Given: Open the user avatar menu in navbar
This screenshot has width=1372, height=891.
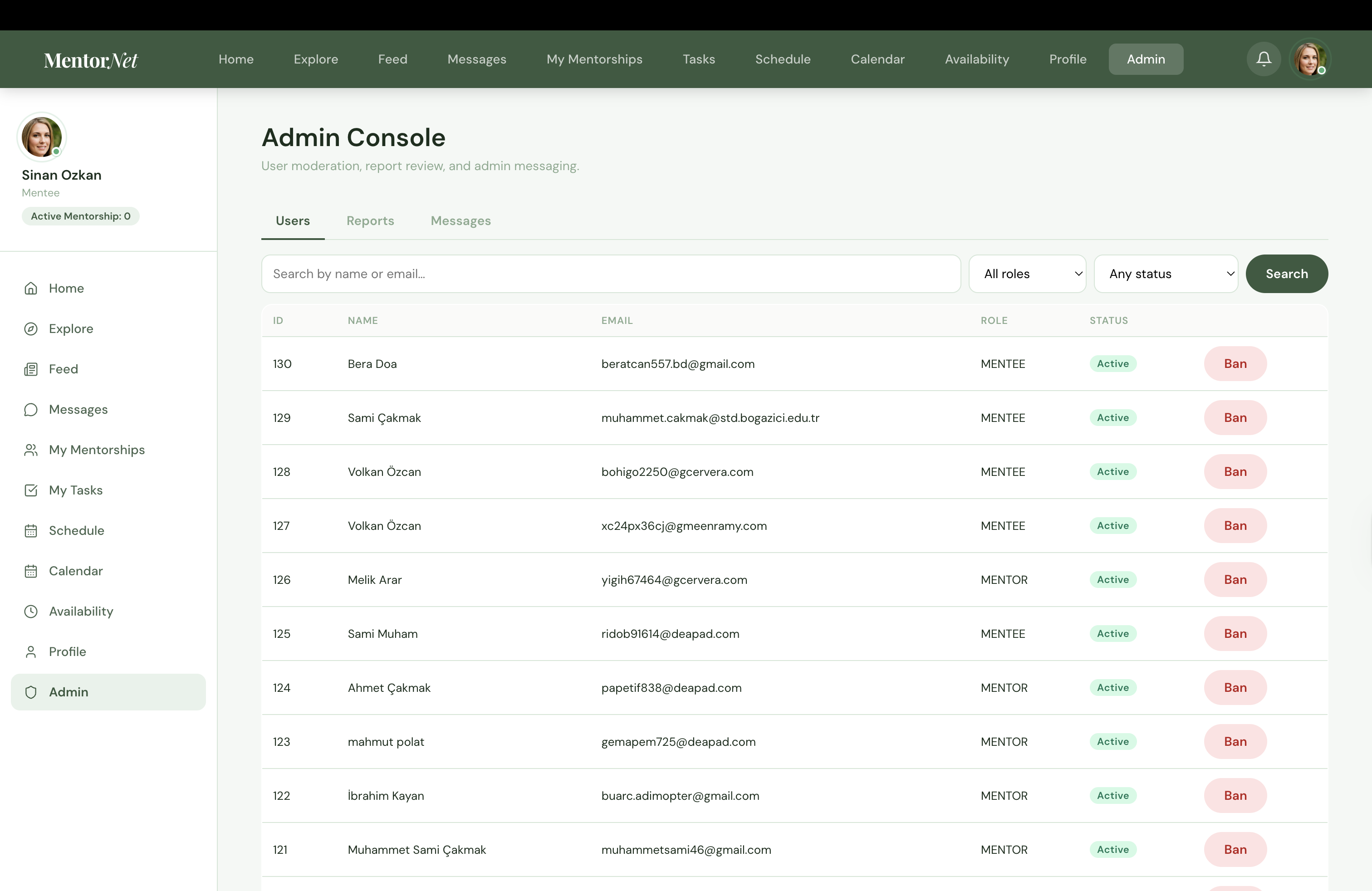Looking at the screenshot, I should coord(1310,59).
